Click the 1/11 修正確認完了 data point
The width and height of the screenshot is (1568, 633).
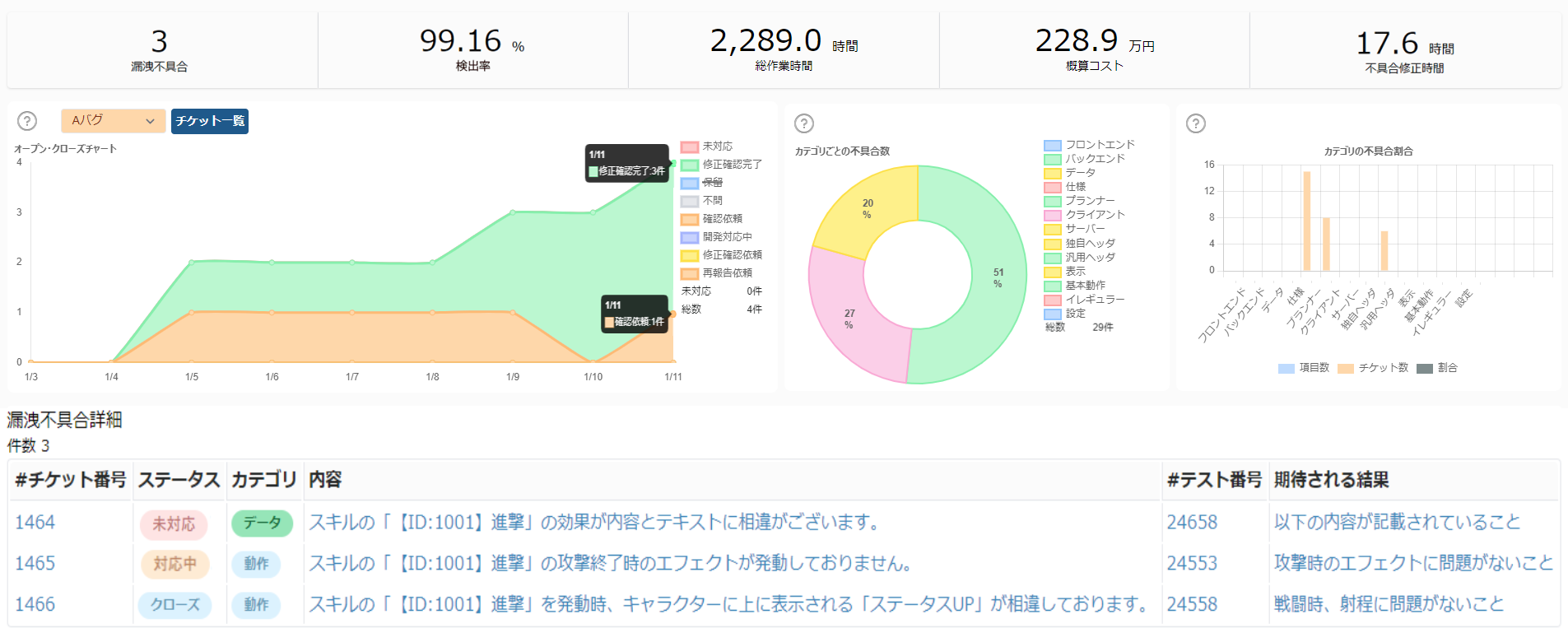coord(673,164)
